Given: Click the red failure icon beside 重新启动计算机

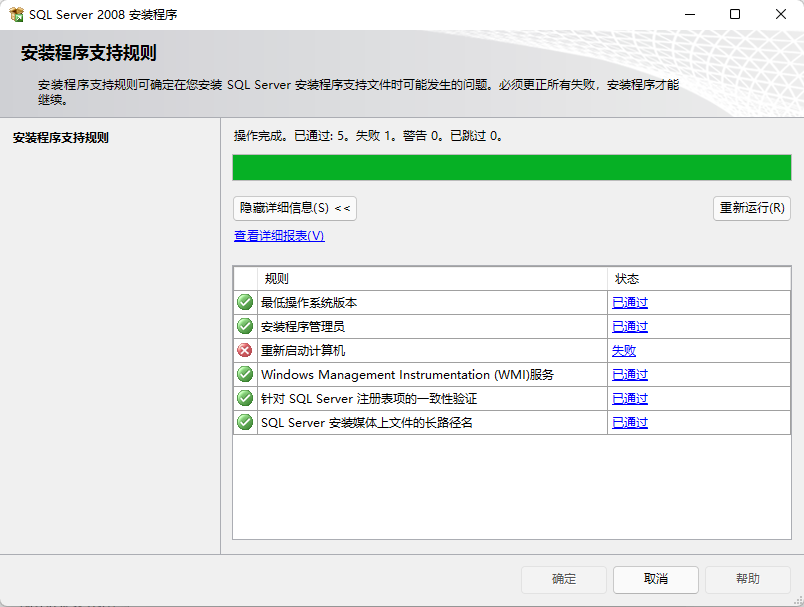Looking at the screenshot, I should pyautogui.click(x=245, y=351).
